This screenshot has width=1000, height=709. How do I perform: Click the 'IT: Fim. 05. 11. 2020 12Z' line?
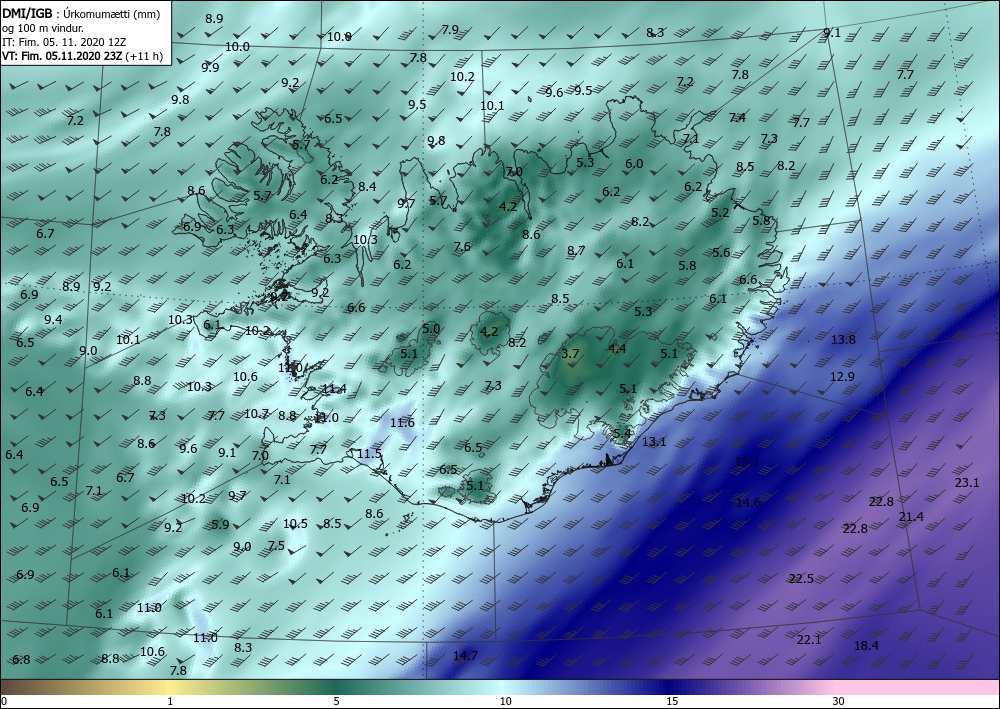coord(64,42)
